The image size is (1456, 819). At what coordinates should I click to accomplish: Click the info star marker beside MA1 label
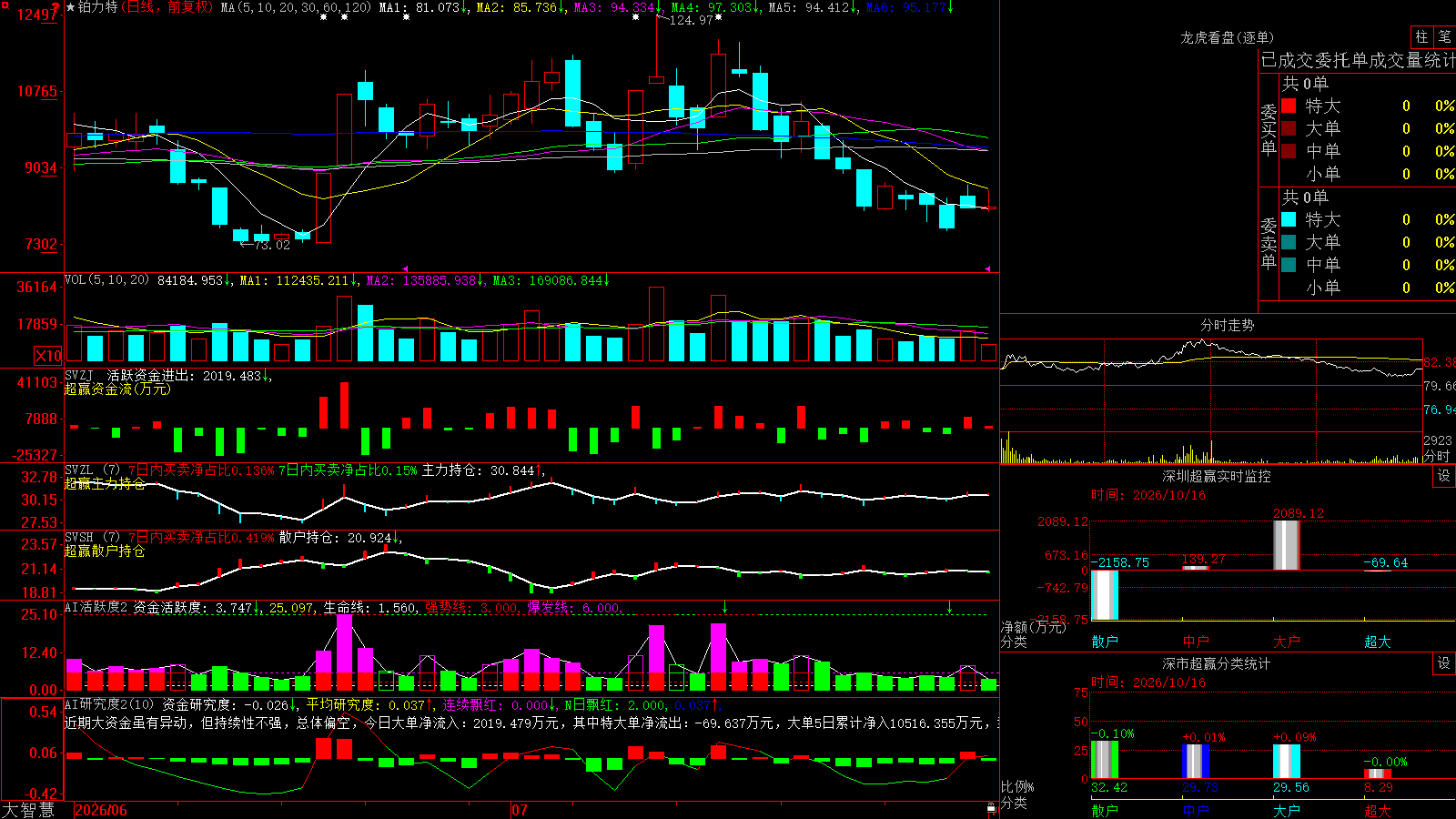pos(406,17)
